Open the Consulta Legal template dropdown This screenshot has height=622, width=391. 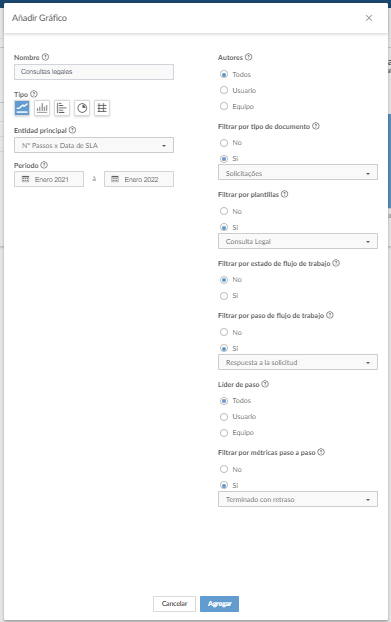pos(298,241)
